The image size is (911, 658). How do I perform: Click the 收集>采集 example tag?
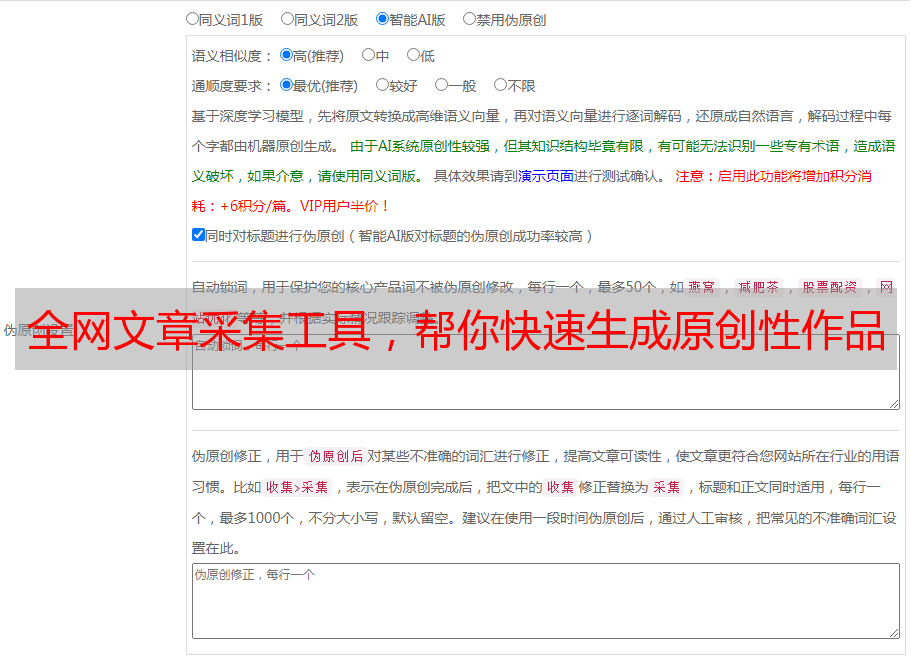(x=297, y=487)
